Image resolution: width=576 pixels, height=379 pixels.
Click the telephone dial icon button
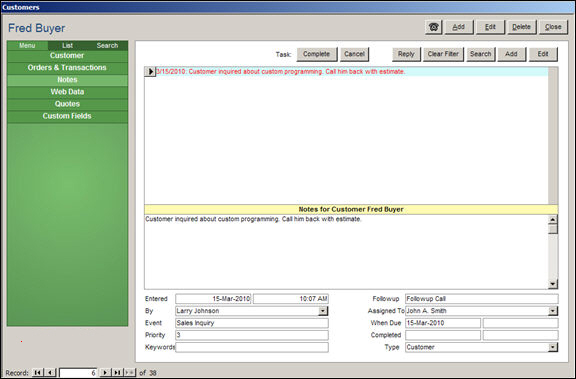click(433, 27)
